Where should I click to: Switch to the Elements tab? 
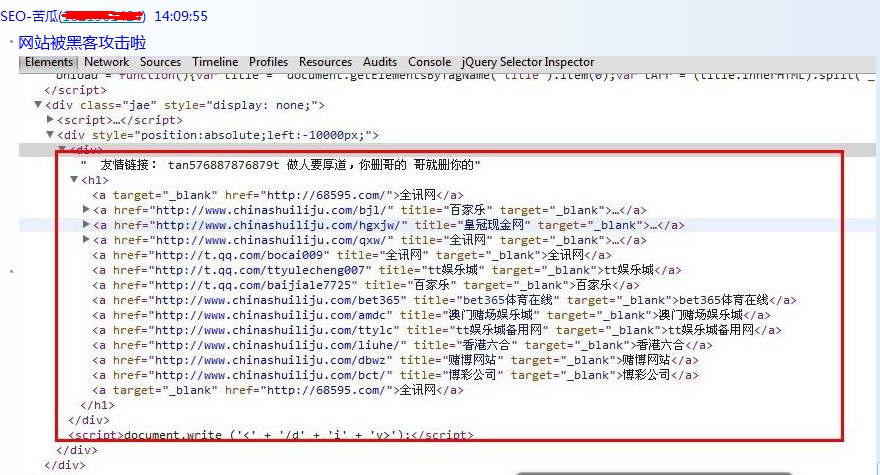tap(49, 62)
